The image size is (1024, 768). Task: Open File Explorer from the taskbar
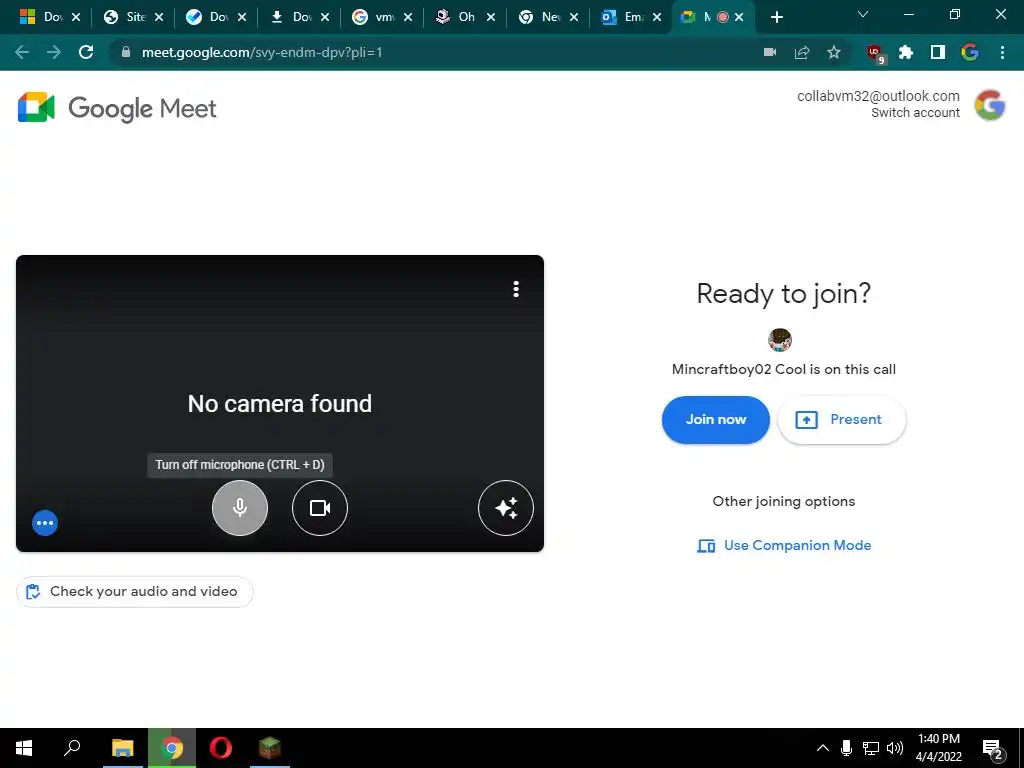[x=122, y=748]
